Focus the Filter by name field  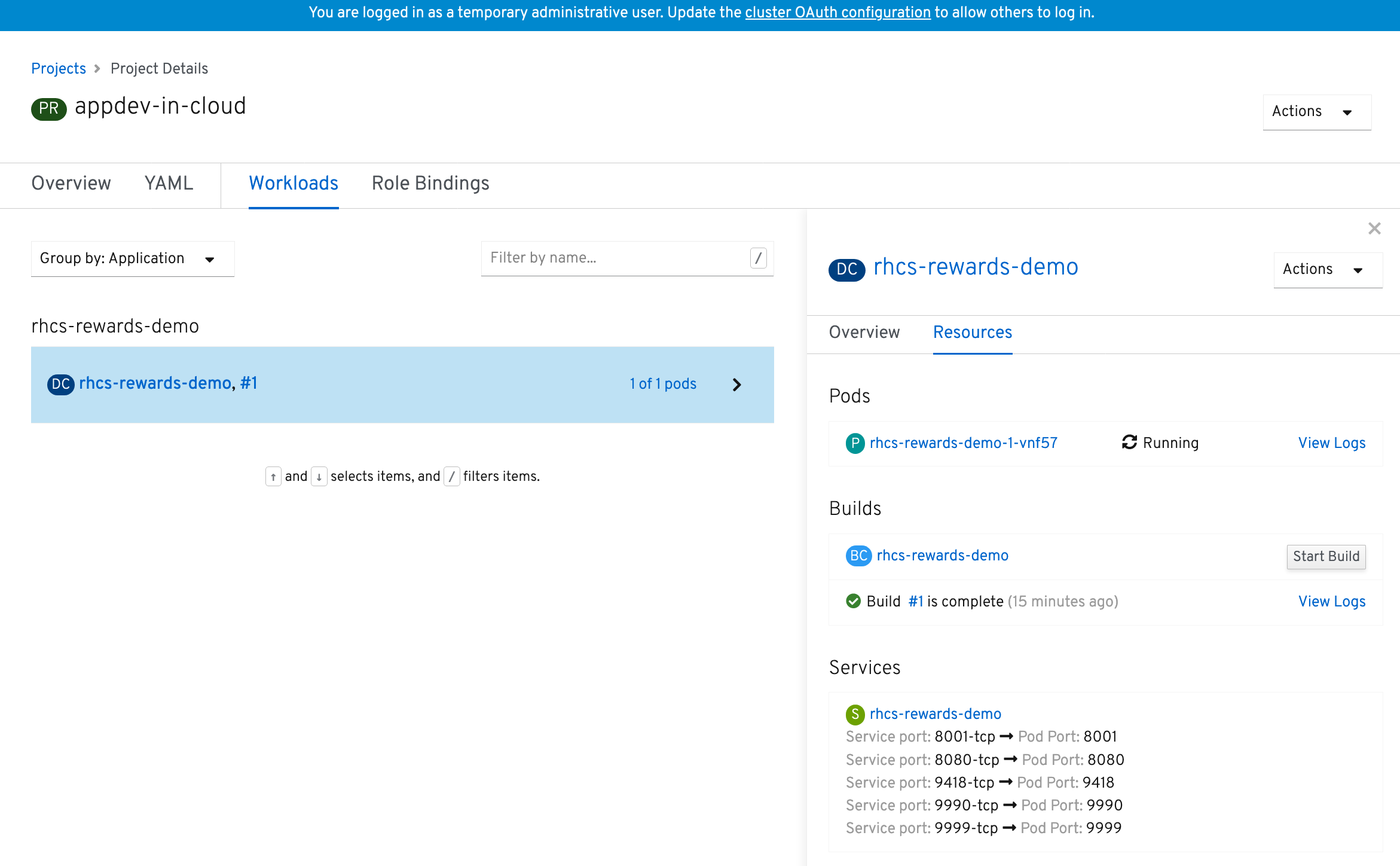click(x=616, y=258)
